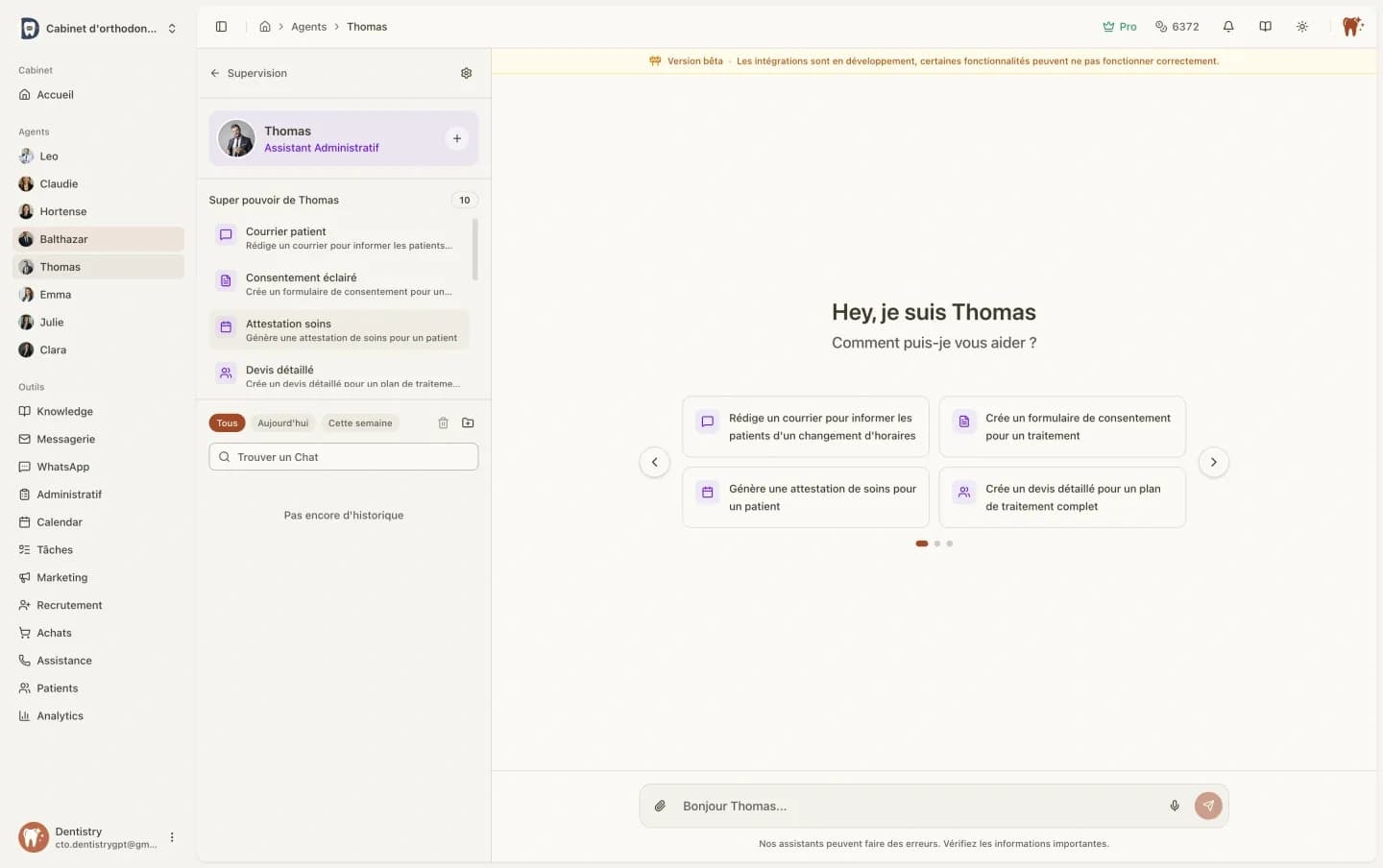Open the Agents breadcrumb item
The height and width of the screenshot is (868, 1383).
click(x=308, y=26)
